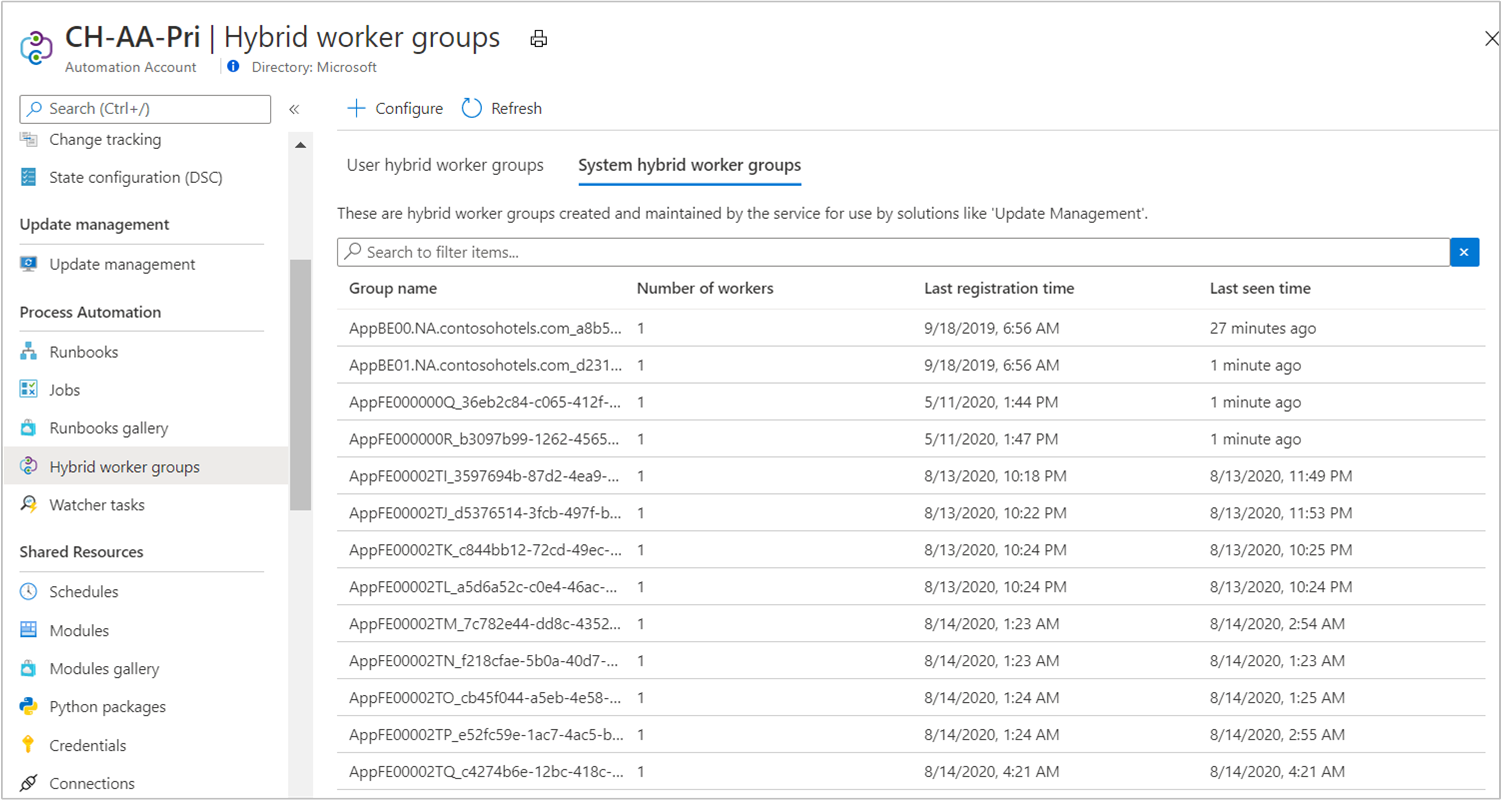Open Jobs via its sidebar icon
Viewport: 1502px width, 800px height.
tap(29, 390)
